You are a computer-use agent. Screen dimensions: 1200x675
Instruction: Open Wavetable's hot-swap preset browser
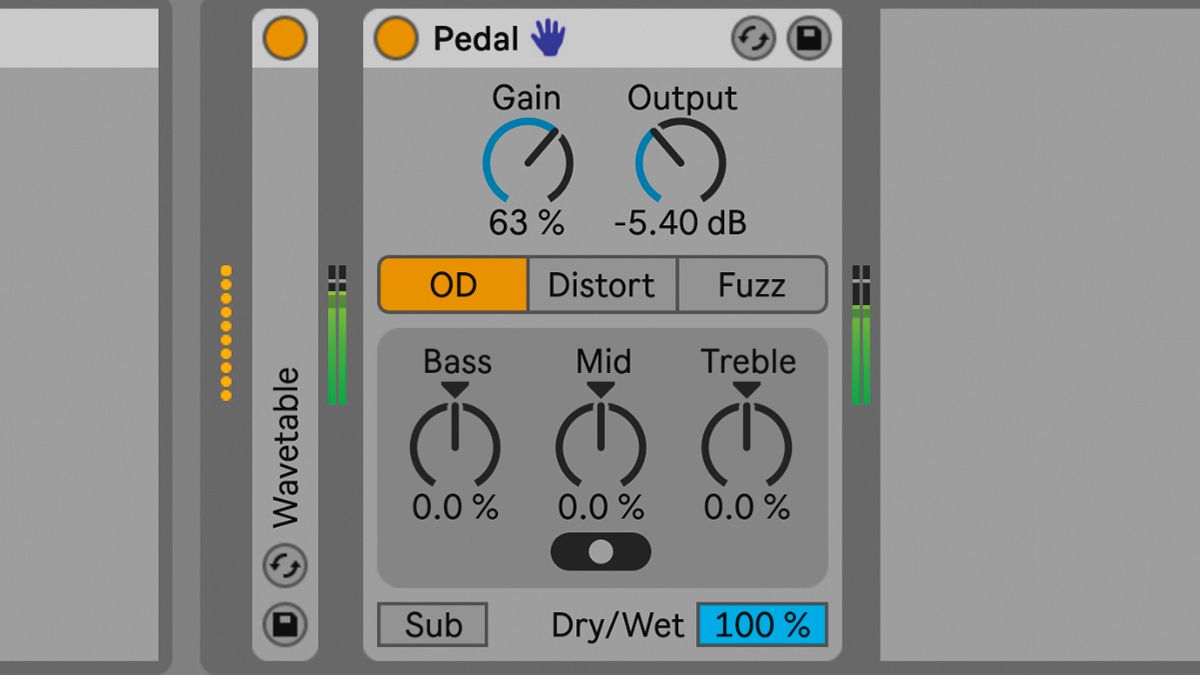285,566
